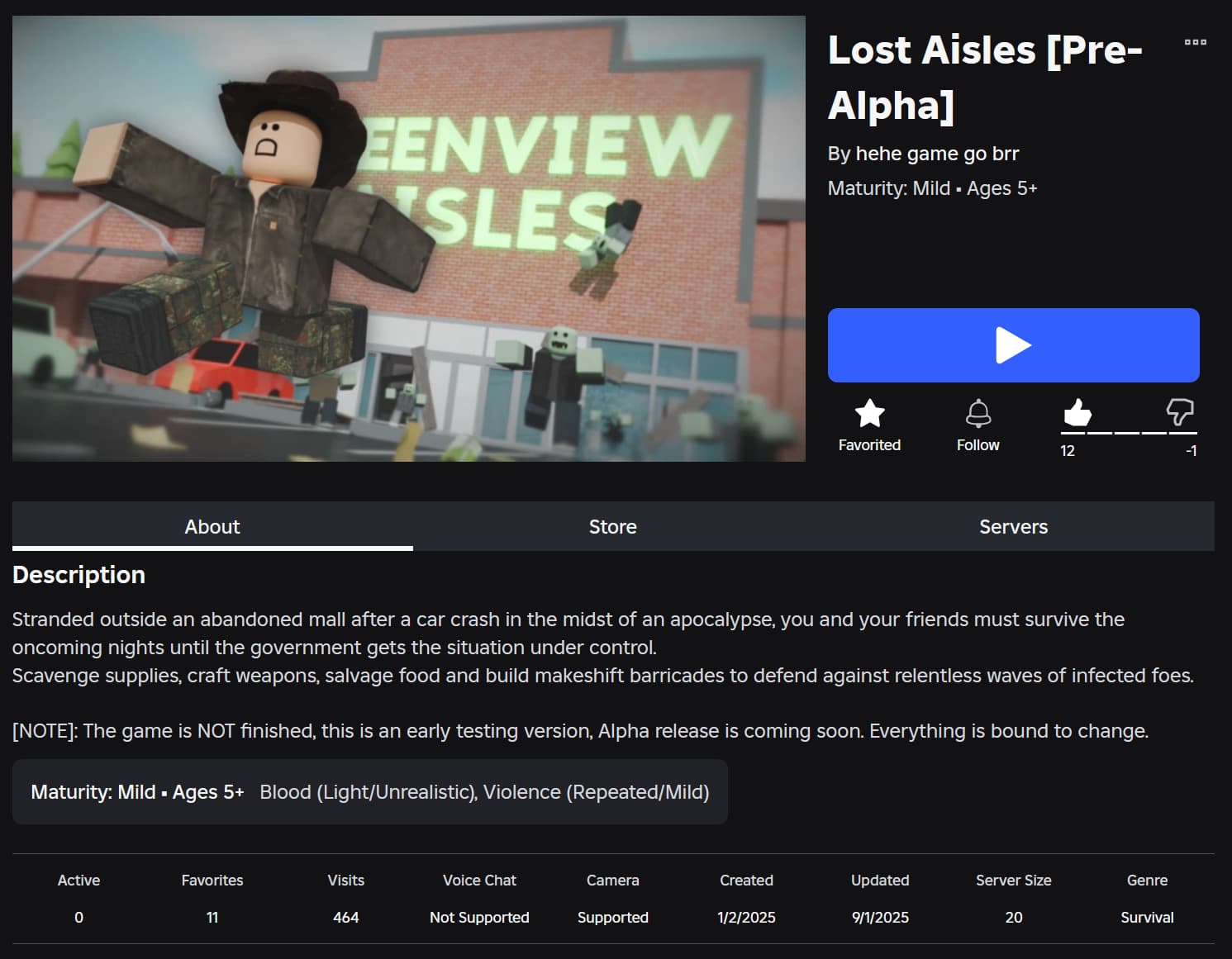Click the Lost Aisles [Pre-Alpha] title

pos(985,78)
